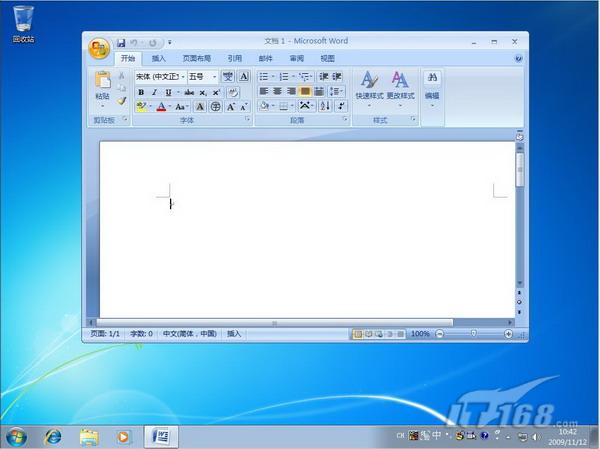Apply yellow text highlight color
This screenshot has height=449, width=600.
[141, 107]
